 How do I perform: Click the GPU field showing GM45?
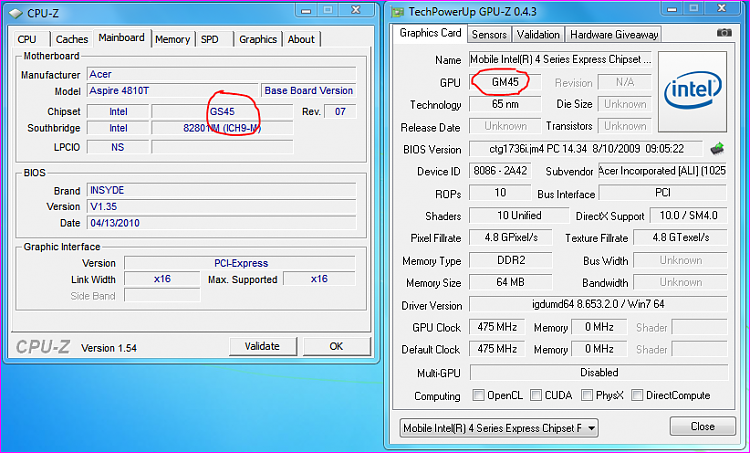pos(505,82)
